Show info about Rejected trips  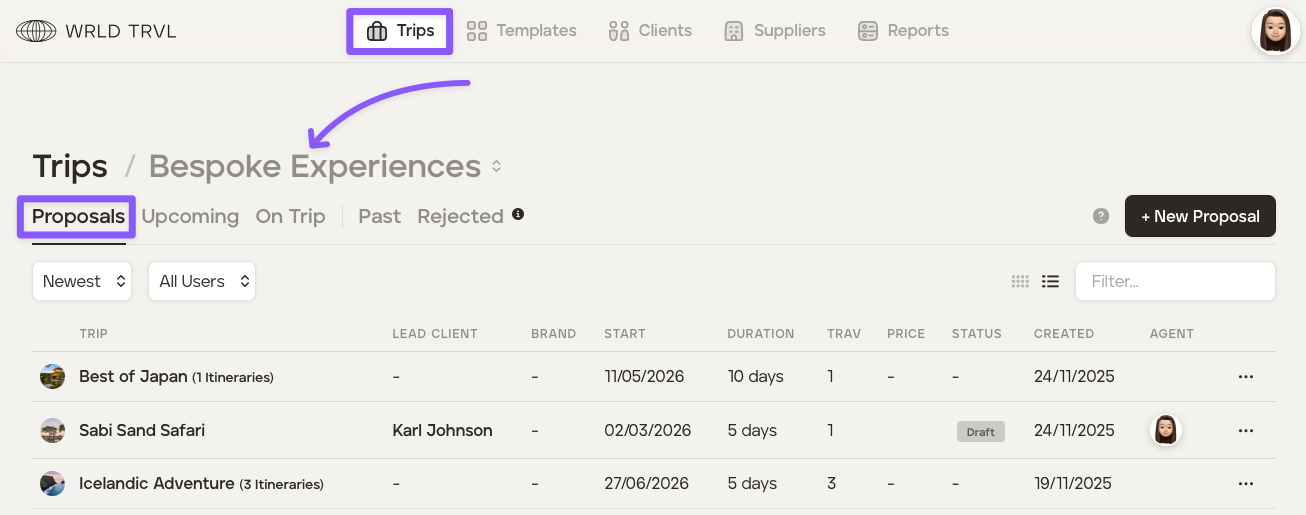coord(518,214)
